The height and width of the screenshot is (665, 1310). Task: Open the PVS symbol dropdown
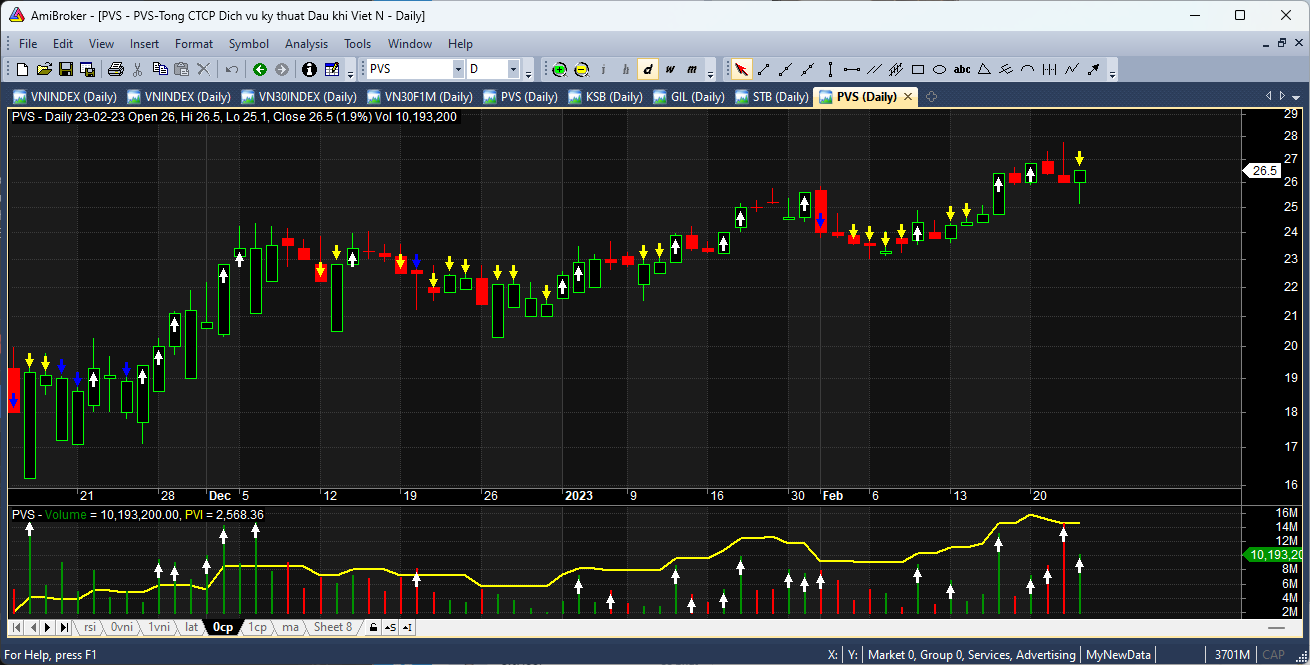coord(458,69)
